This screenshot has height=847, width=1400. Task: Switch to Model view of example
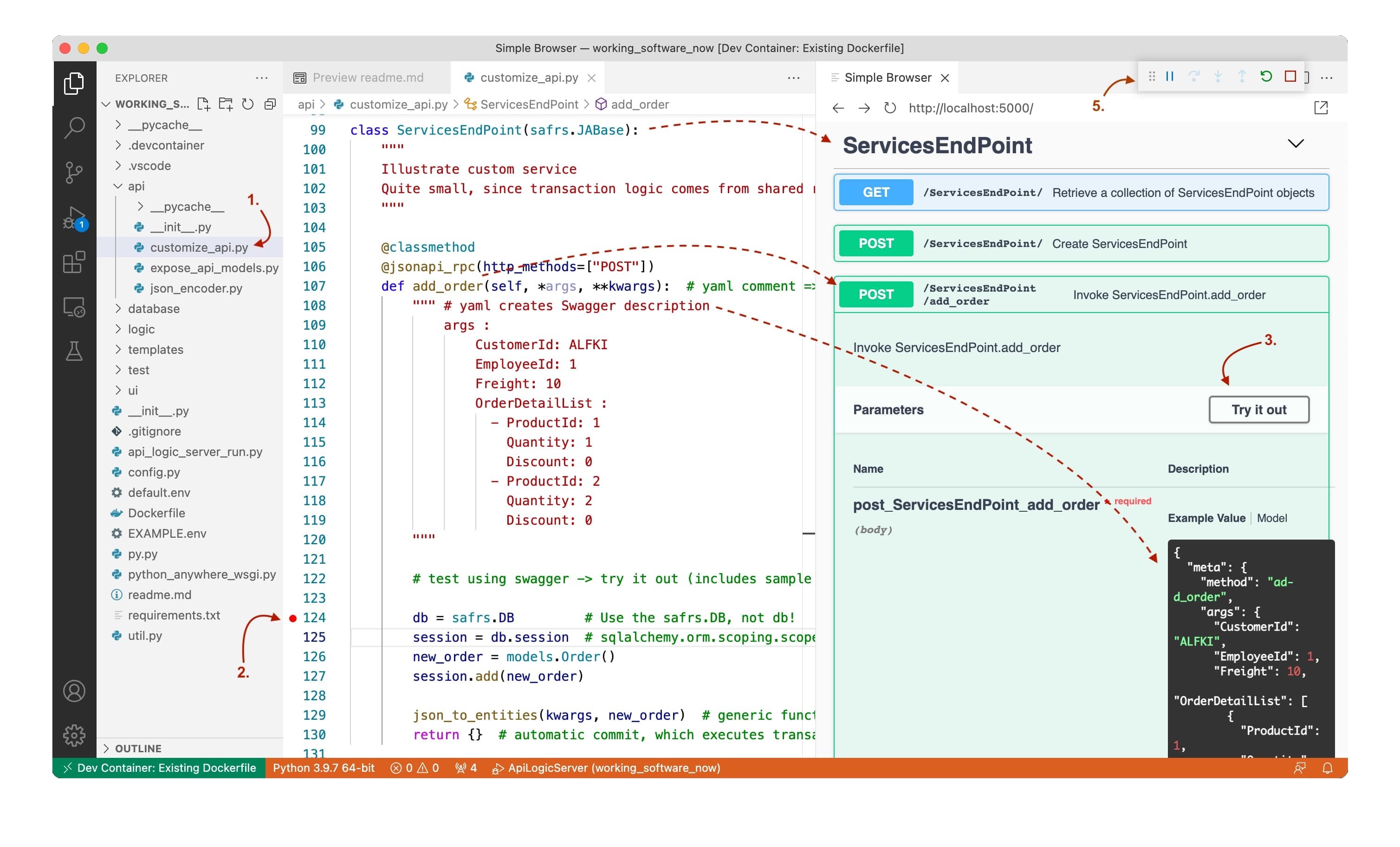pos(1271,518)
